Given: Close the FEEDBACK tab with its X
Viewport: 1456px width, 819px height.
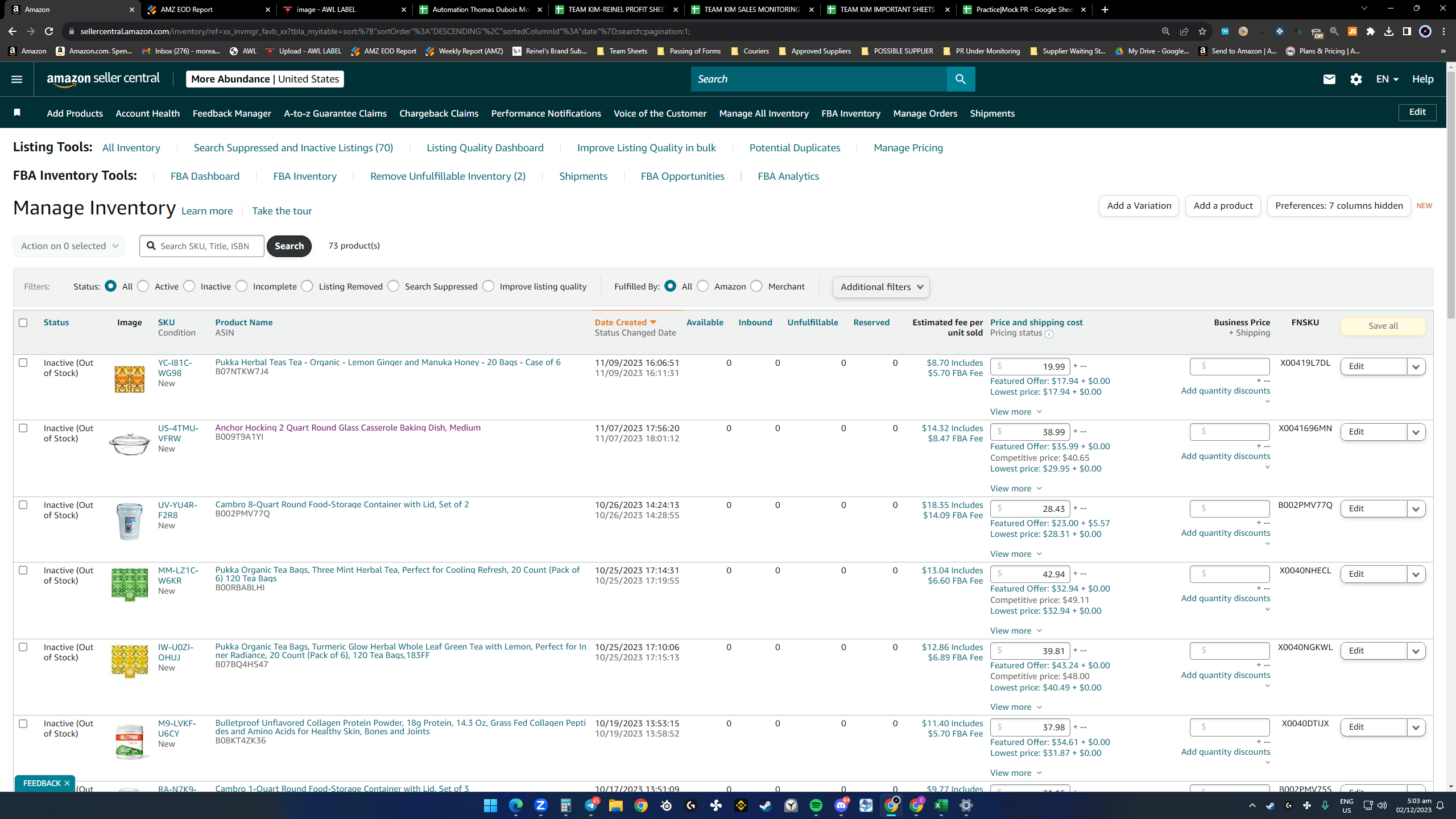Looking at the screenshot, I should coord(67,783).
